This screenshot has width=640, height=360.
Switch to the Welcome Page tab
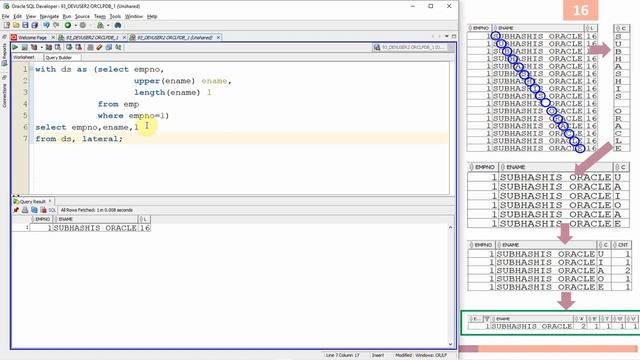click(32, 37)
